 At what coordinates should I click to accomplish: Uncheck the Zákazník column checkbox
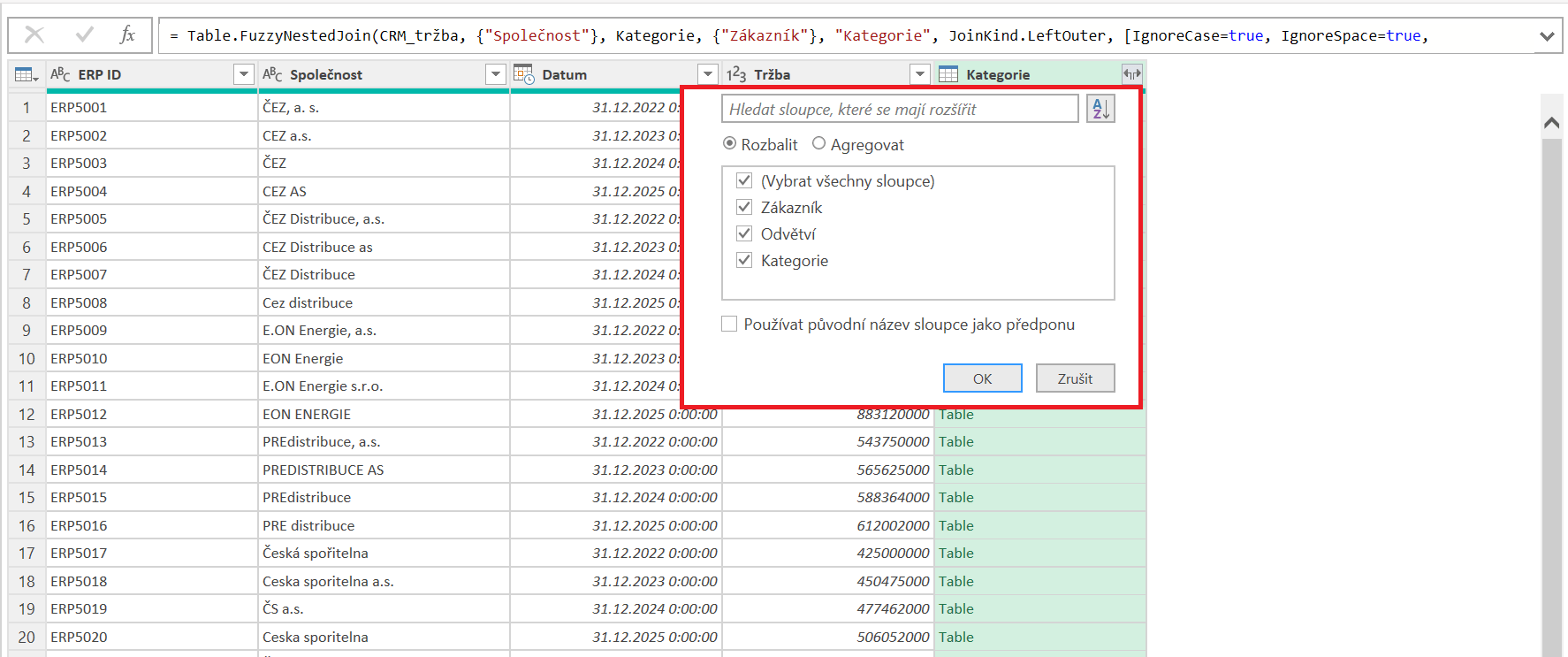744,208
